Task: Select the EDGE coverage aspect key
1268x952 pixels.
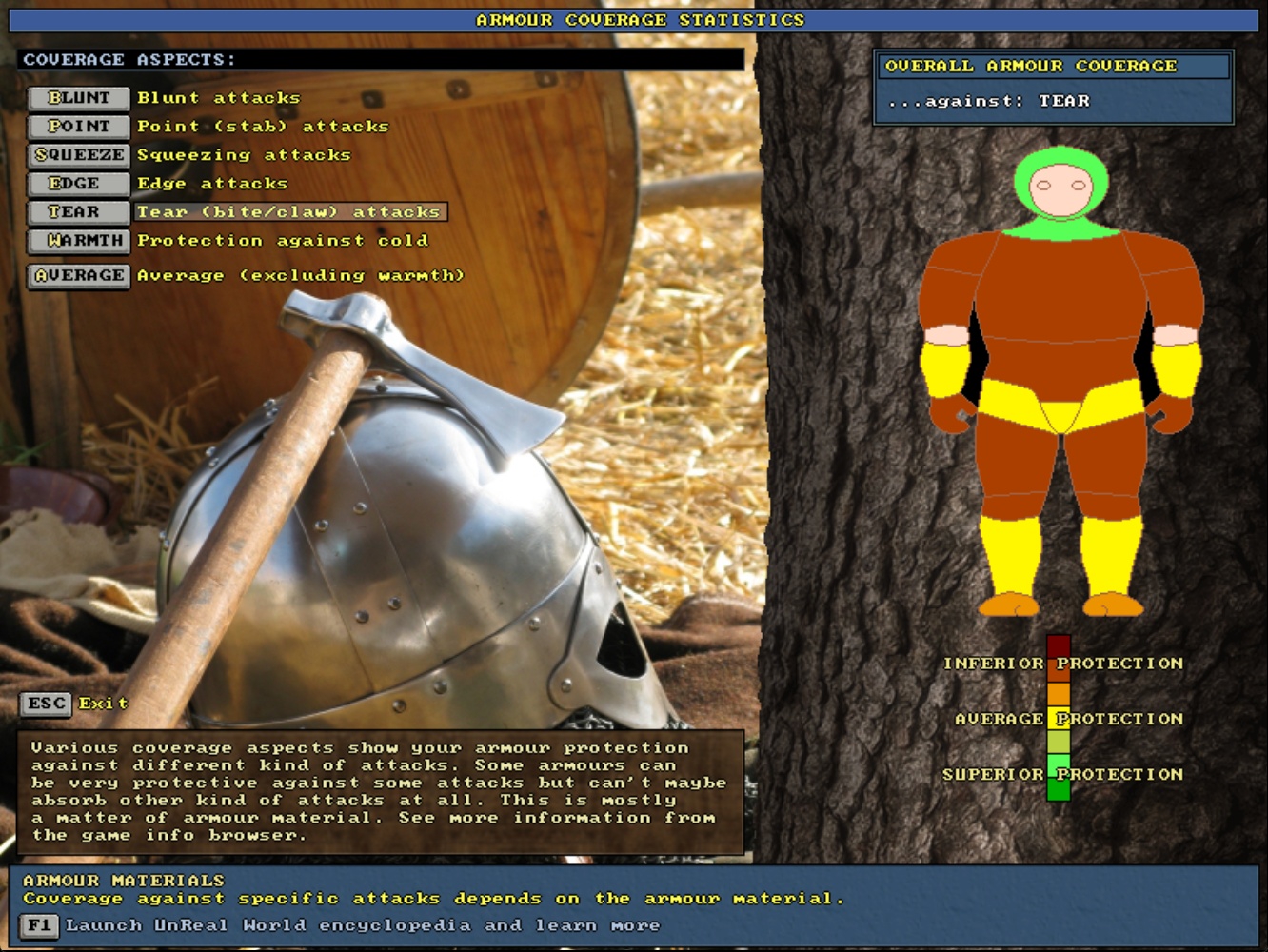Action: (x=79, y=184)
